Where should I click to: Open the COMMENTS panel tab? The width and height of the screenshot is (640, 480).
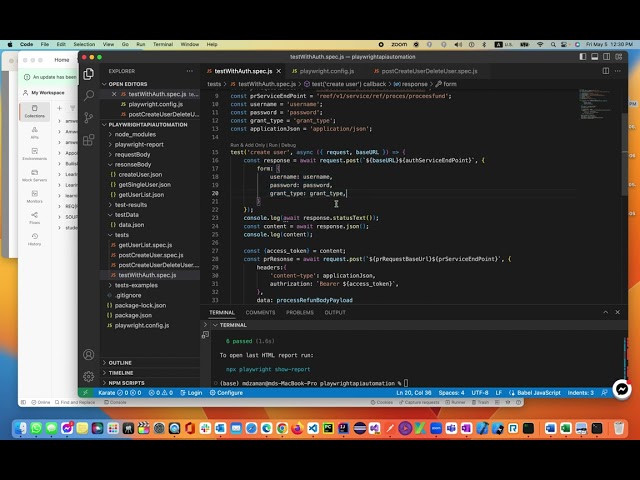click(x=260, y=312)
